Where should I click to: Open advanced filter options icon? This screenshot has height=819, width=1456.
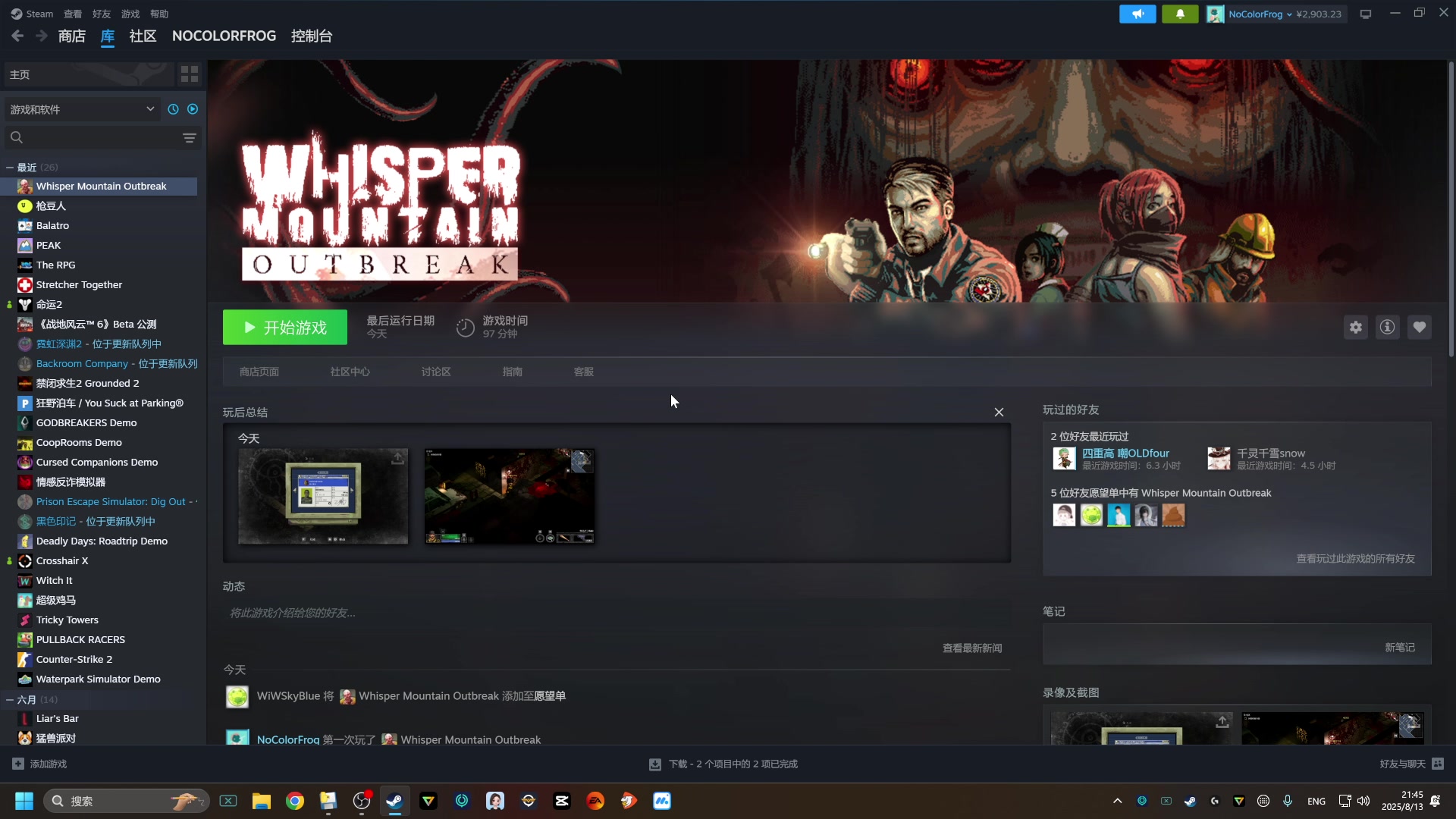point(190,137)
